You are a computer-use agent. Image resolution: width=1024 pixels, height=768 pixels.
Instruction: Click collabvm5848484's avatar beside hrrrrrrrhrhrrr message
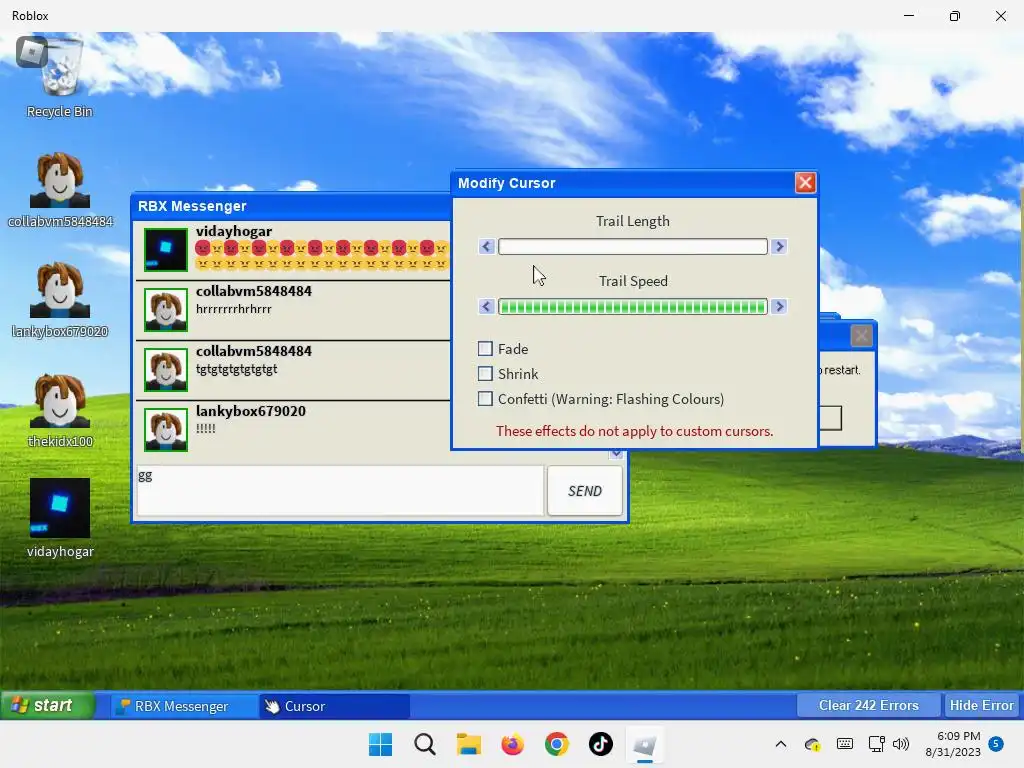coord(166,310)
